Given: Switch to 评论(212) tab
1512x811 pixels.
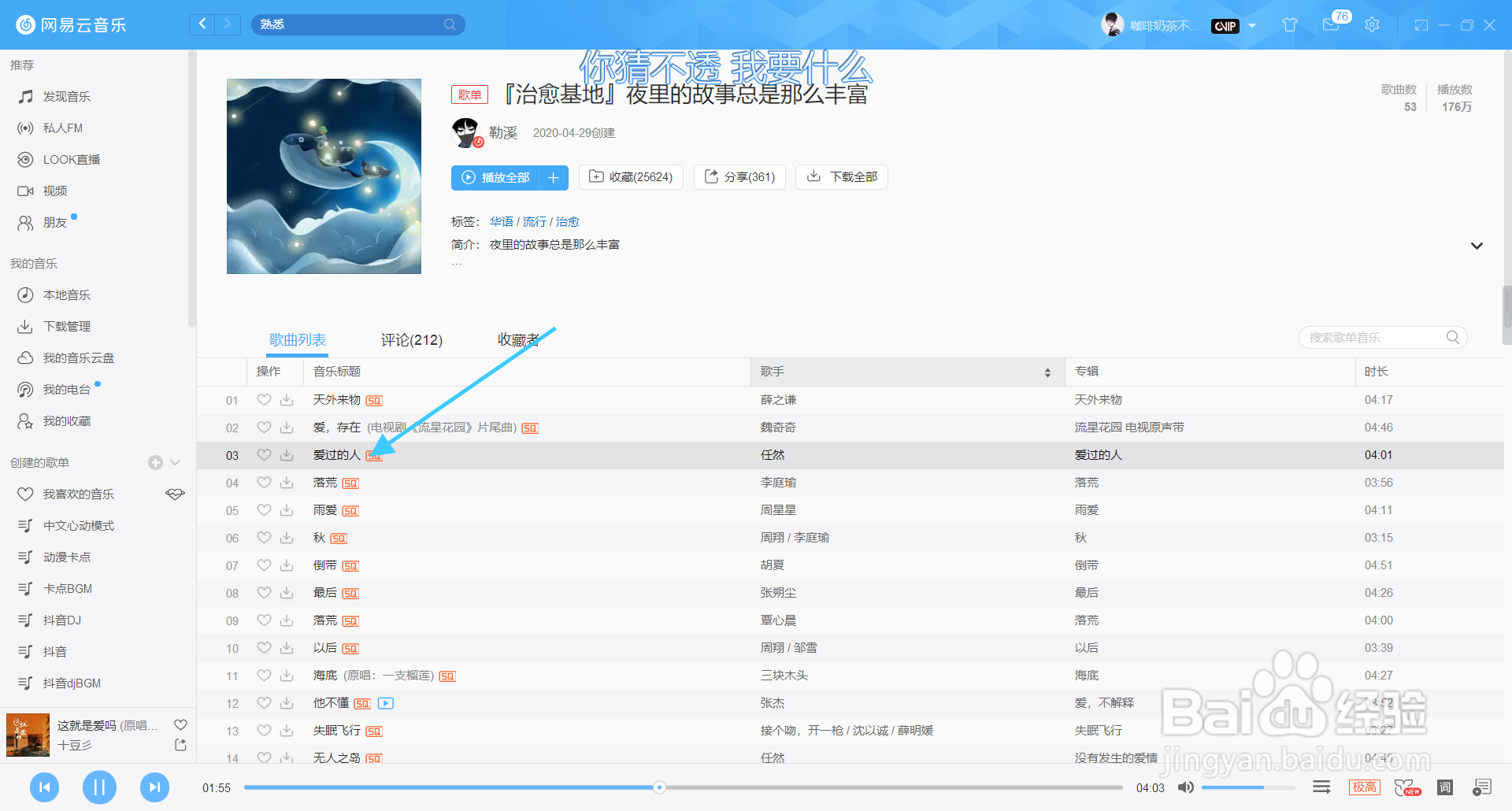Looking at the screenshot, I should pyautogui.click(x=412, y=339).
